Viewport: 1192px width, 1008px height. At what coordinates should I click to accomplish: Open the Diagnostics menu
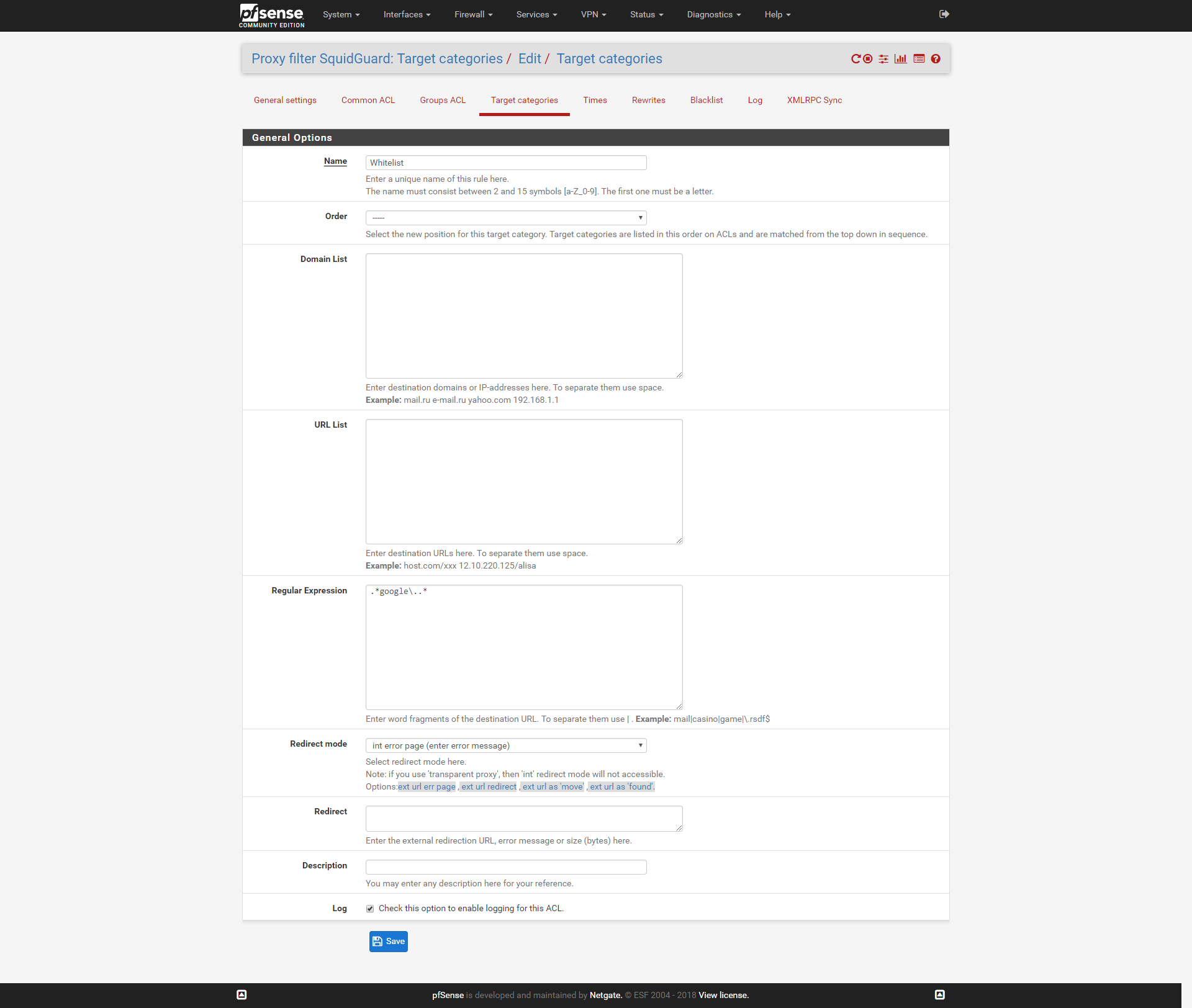tap(713, 15)
